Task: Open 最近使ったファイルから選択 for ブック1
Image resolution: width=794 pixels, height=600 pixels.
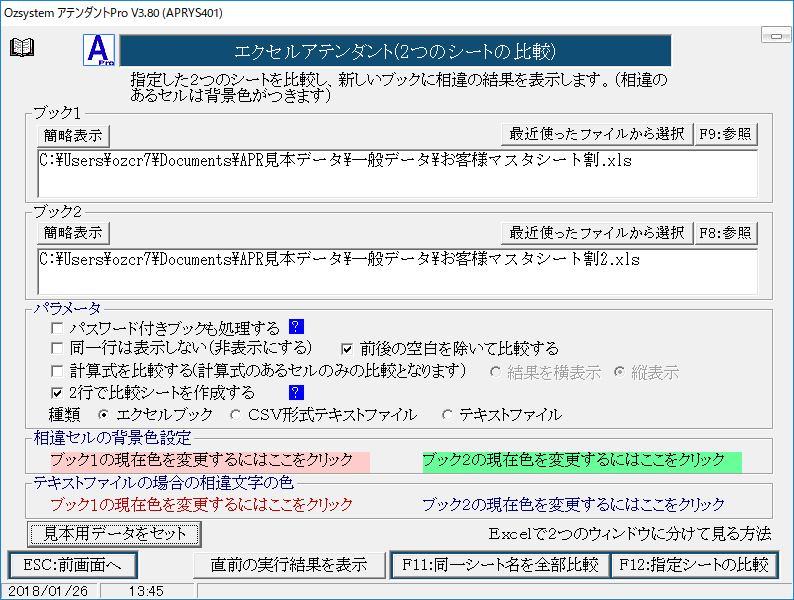Action: point(597,134)
